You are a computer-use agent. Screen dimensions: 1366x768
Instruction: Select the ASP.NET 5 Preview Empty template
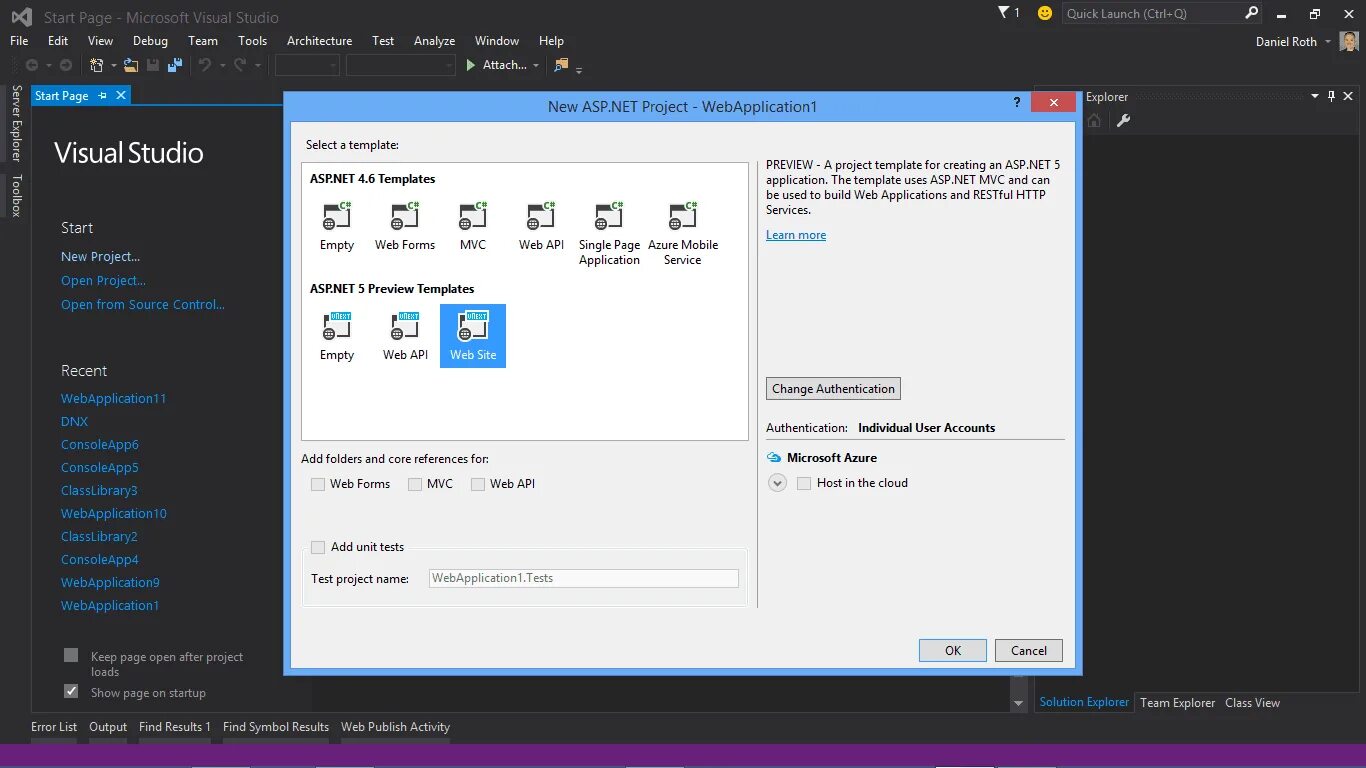tap(337, 336)
